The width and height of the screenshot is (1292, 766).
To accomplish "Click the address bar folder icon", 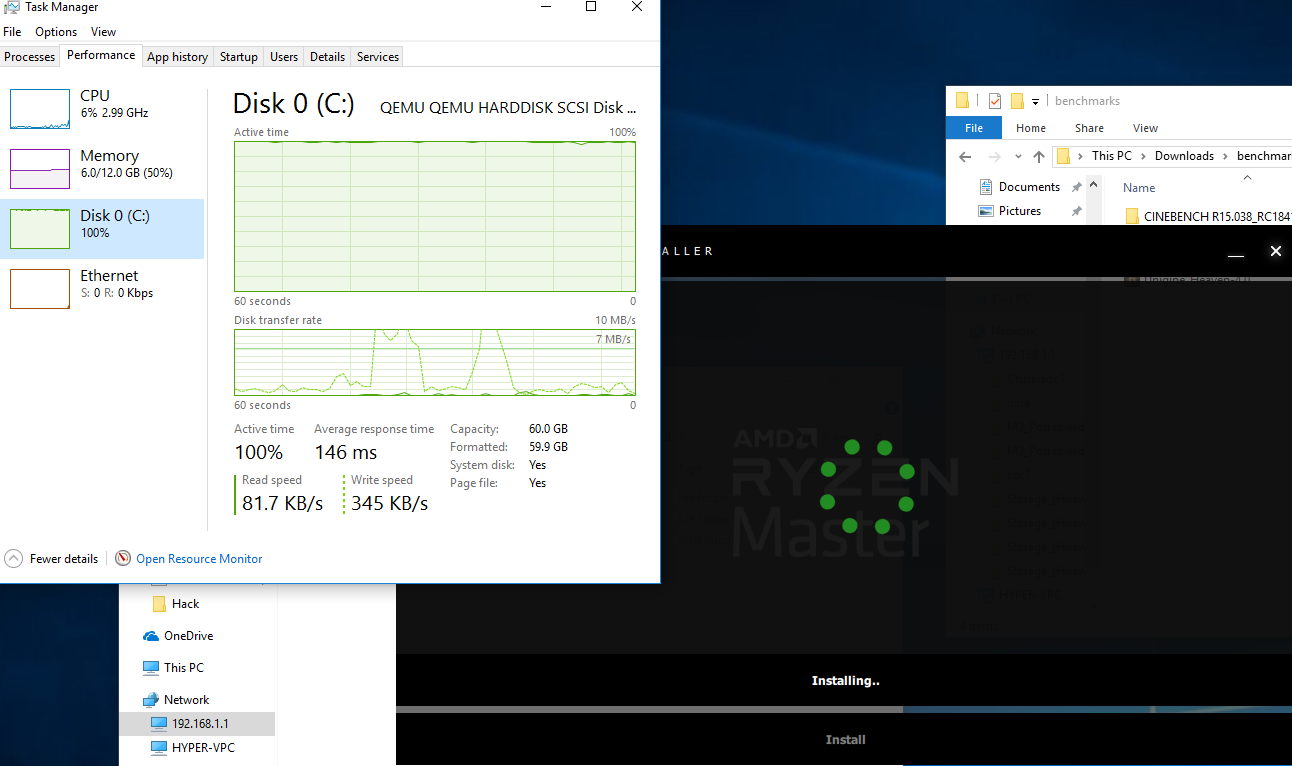I will (1063, 156).
